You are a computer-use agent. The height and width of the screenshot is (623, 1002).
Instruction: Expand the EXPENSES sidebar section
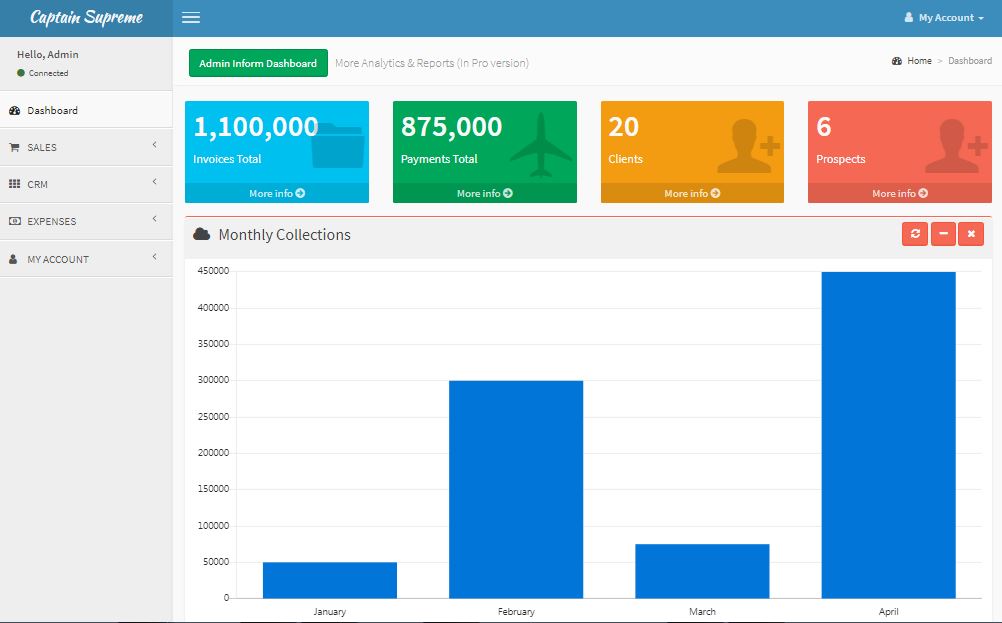pyautogui.click(x=86, y=221)
